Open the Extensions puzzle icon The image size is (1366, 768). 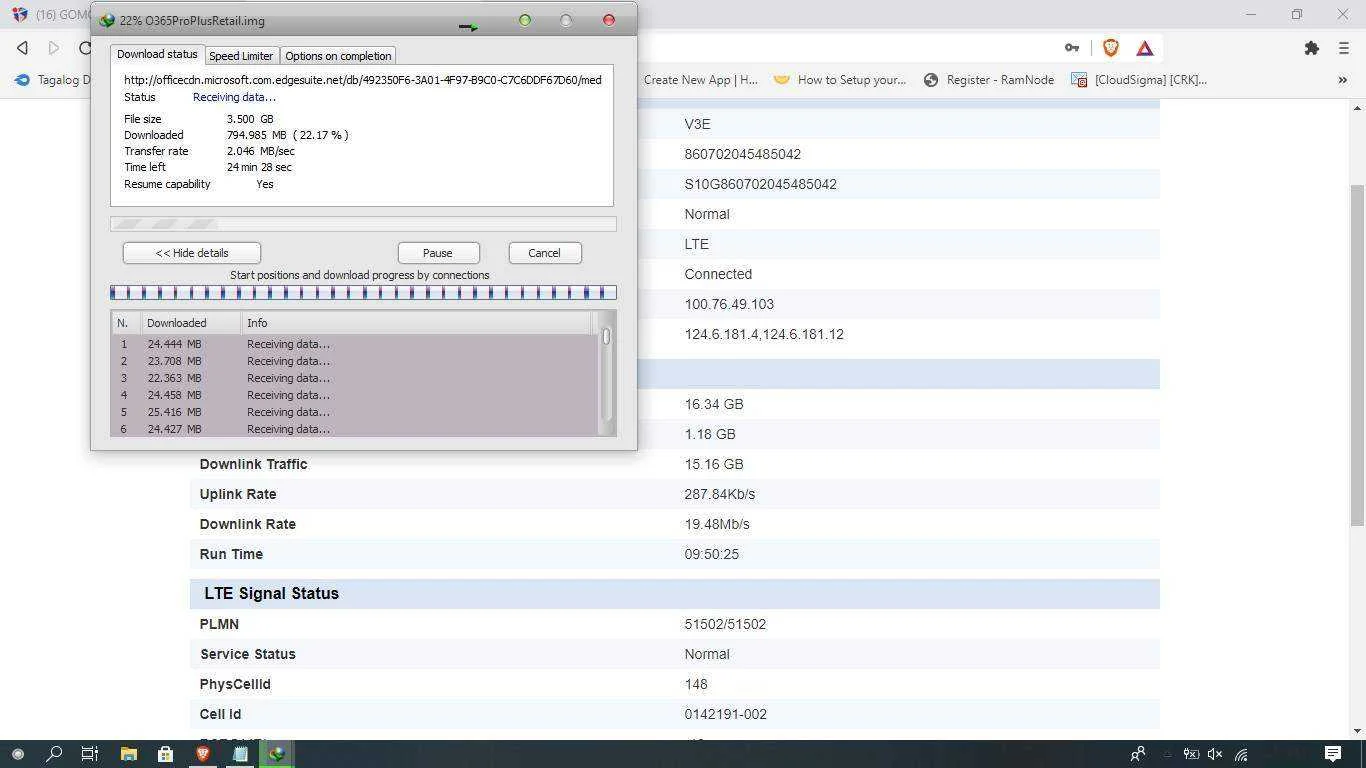pos(1312,48)
